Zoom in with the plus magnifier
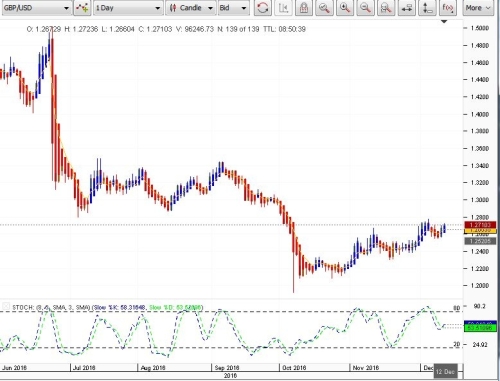Viewport: 500px width, 381px height. [345, 8]
